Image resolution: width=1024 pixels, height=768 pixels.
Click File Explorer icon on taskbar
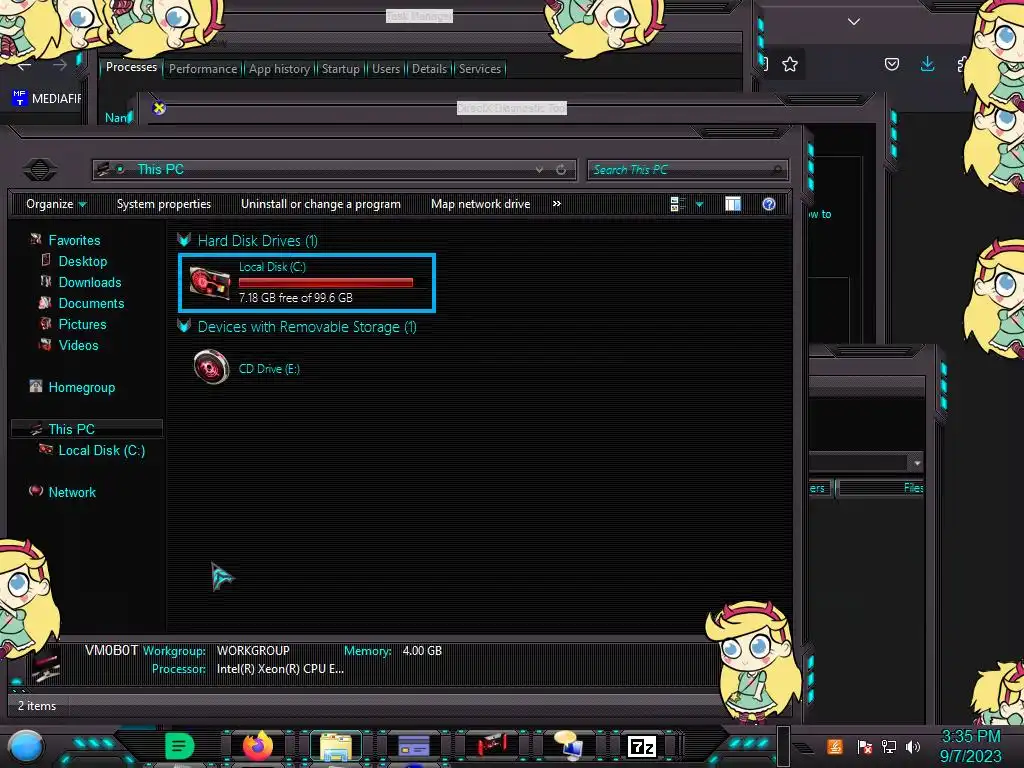[336, 746]
